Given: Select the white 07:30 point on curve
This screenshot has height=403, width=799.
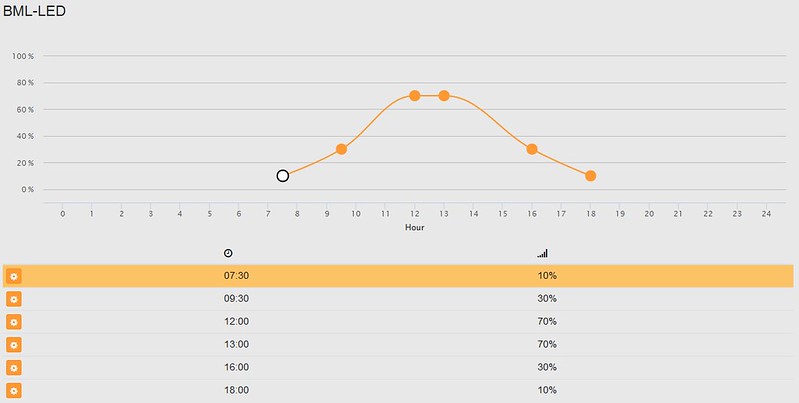Looking at the screenshot, I should click(x=283, y=176).
